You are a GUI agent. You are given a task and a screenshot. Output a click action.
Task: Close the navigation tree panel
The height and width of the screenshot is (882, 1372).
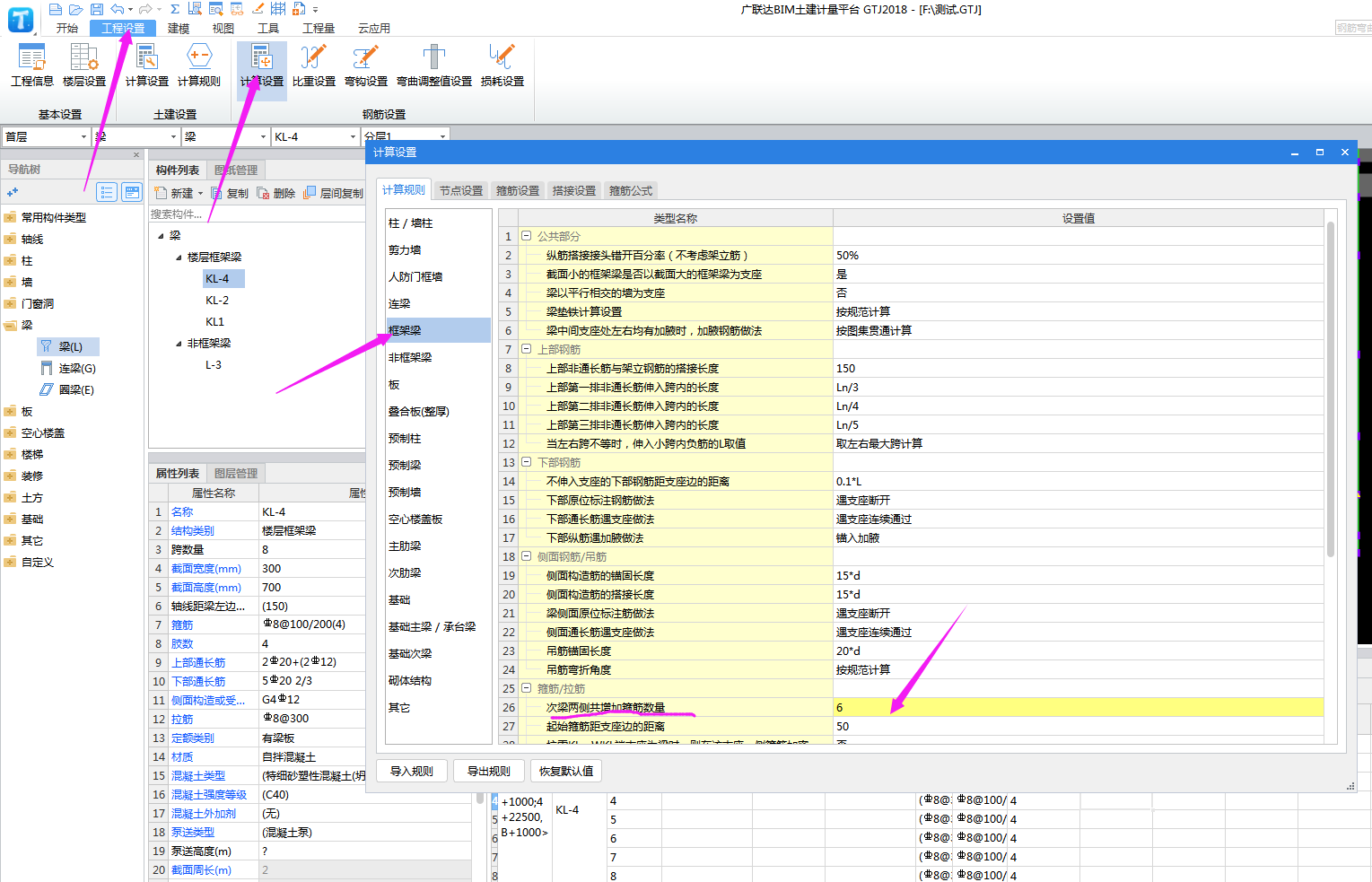click(x=136, y=155)
